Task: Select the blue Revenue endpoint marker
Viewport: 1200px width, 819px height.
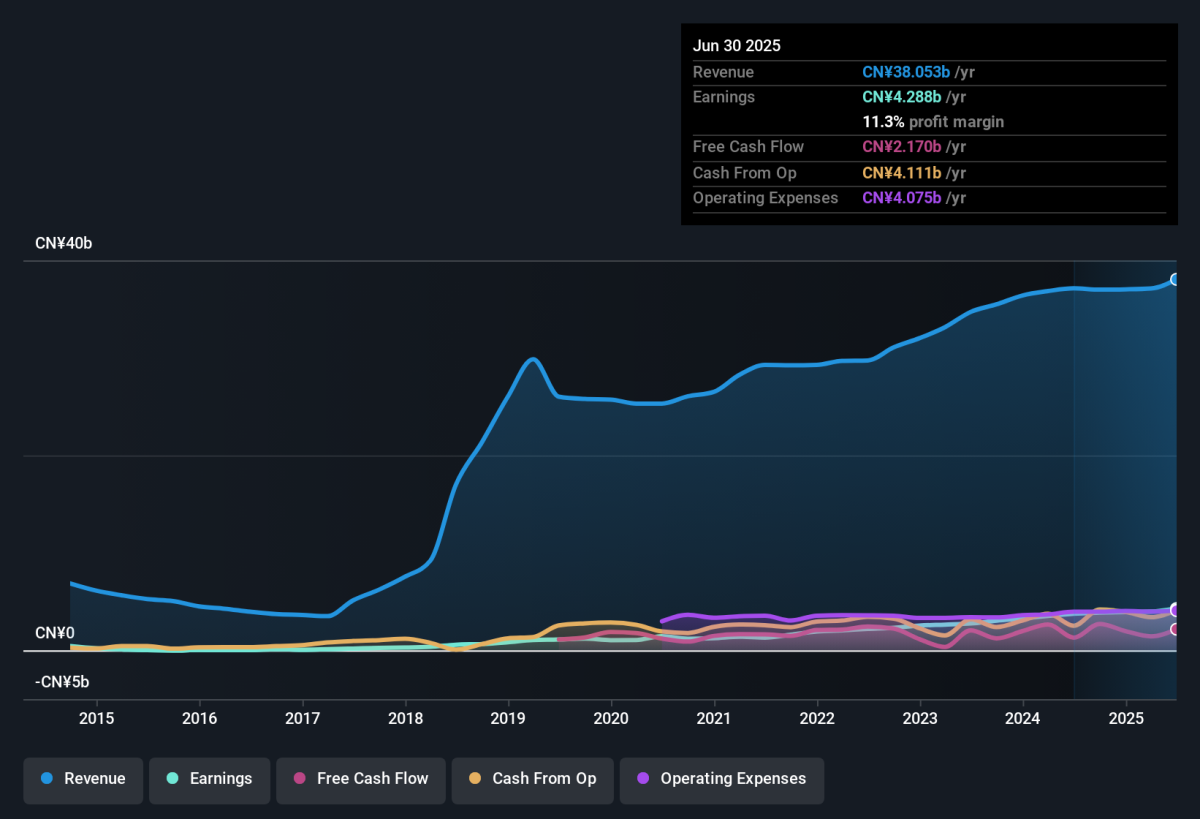Action: [x=1176, y=279]
